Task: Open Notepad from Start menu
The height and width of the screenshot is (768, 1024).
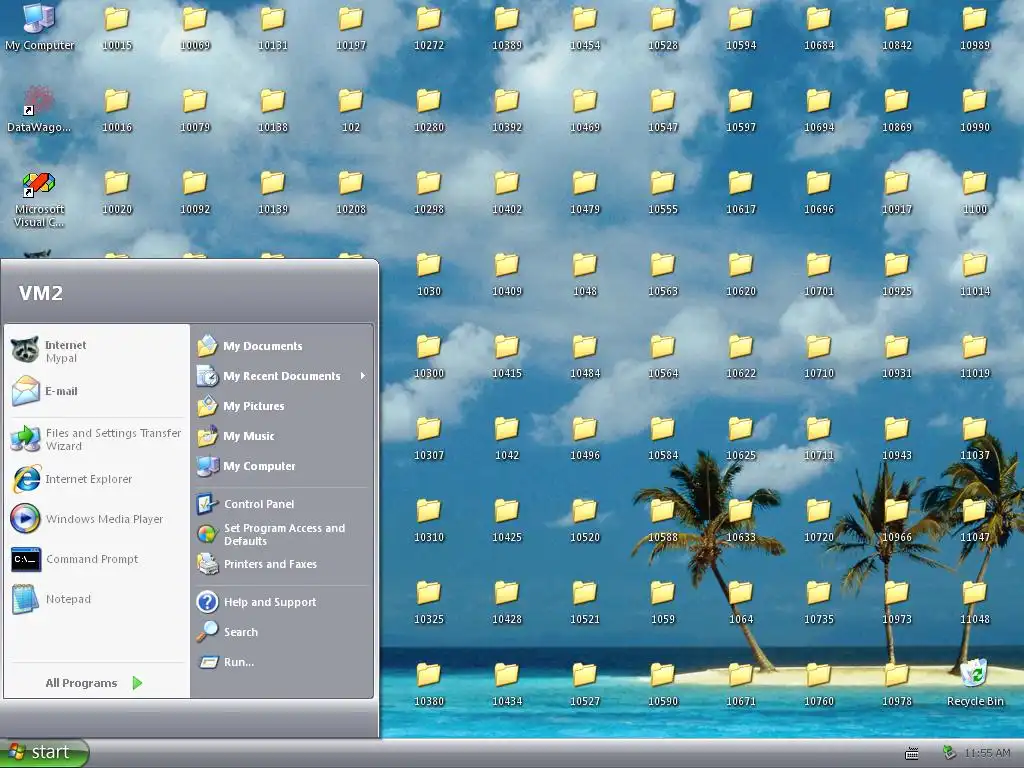Action: tap(97, 599)
